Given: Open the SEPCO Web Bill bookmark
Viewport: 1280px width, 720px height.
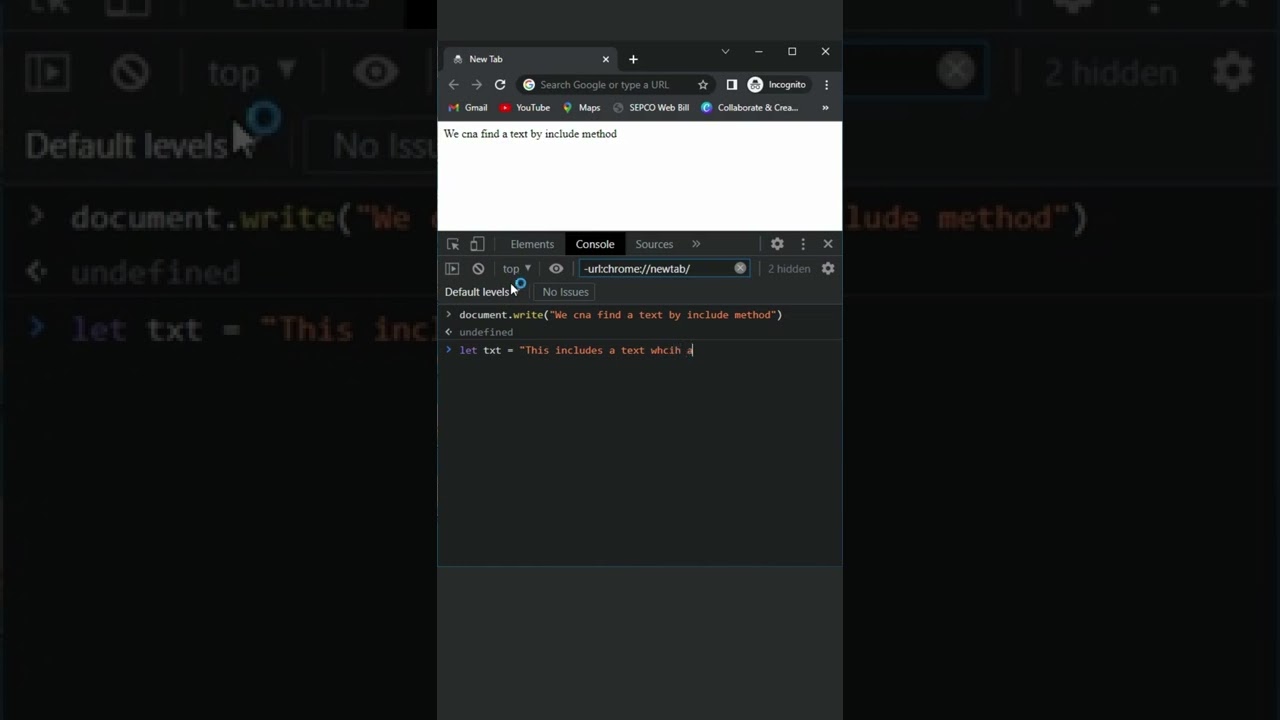Looking at the screenshot, I should click(651, 108).
